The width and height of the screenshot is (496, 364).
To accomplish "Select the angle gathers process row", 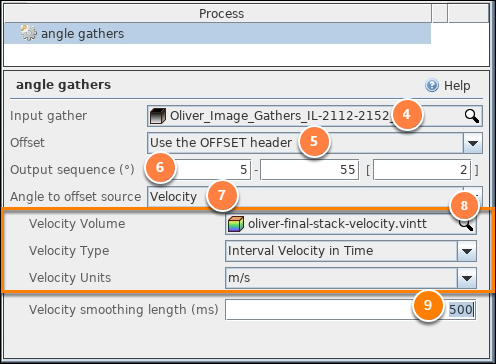I will [x=218, y=33].
